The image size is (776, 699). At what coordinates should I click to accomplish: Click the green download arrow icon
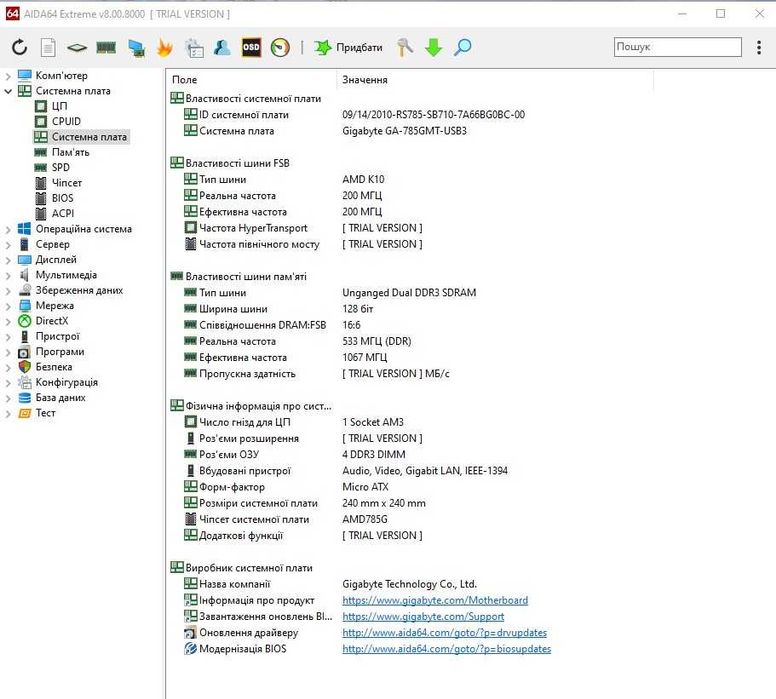(434, 48)
